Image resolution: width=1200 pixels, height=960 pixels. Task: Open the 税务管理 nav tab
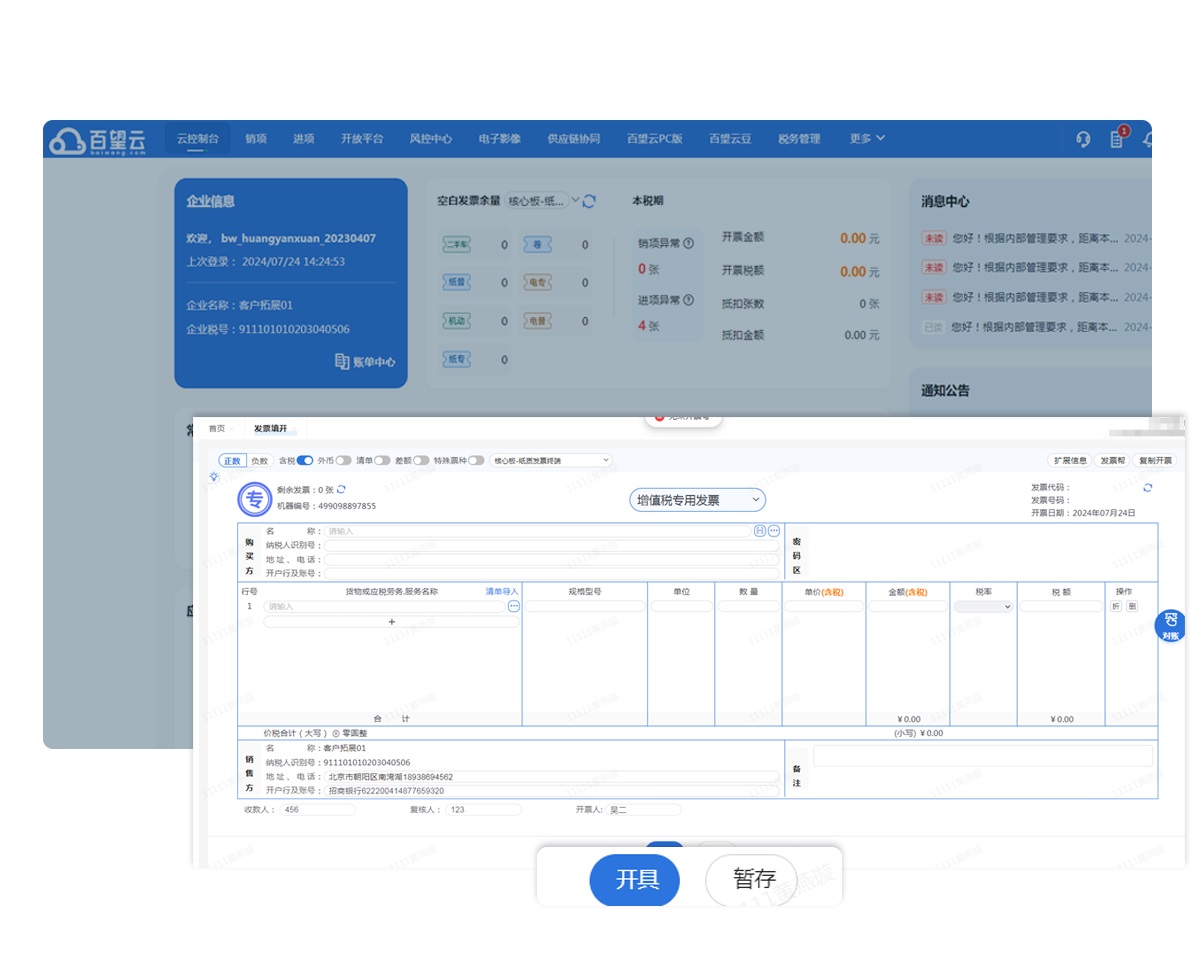point(799,139)
